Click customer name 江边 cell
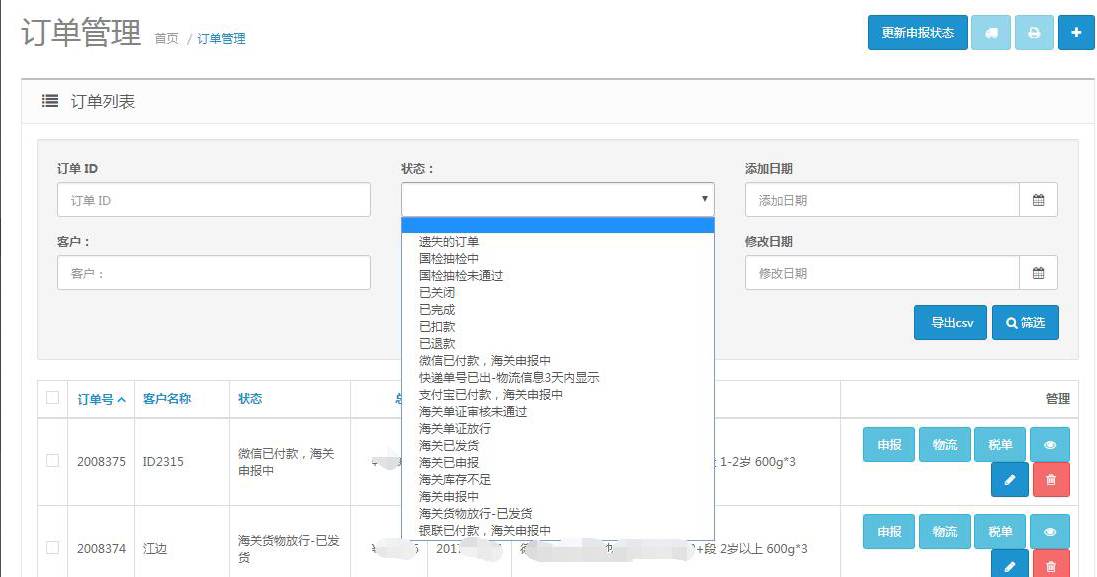Screen dimensions: 1097x577 pos(155,548)
